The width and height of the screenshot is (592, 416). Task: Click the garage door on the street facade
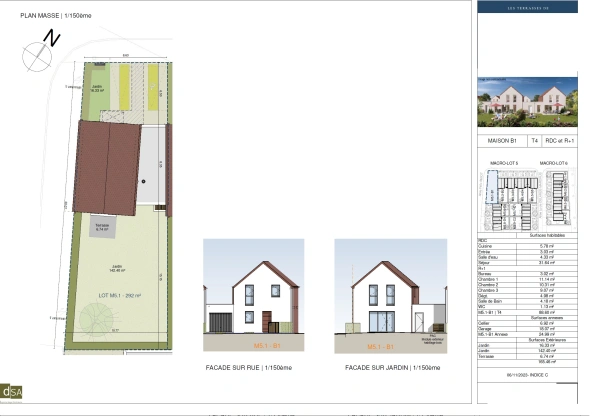tap(220, 323)
